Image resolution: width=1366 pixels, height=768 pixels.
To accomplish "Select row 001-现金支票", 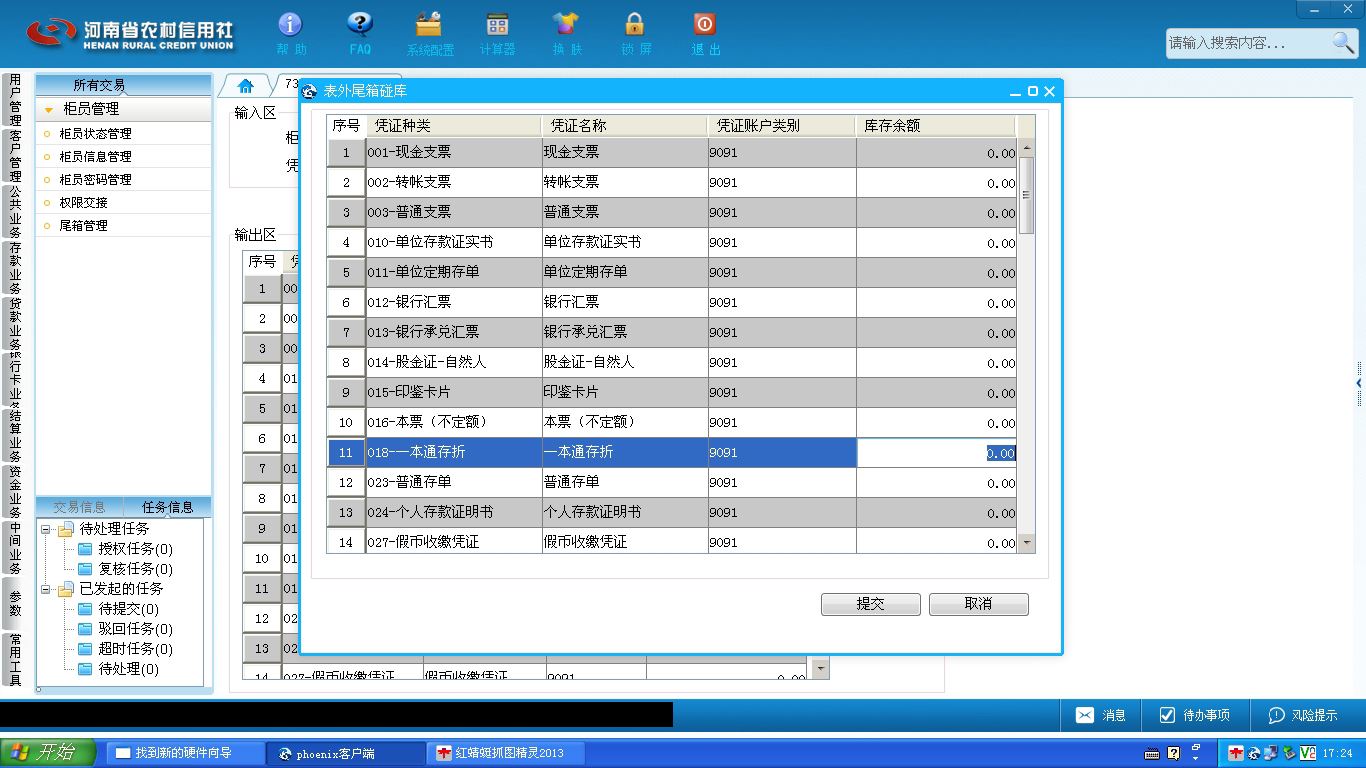I will [671, 153].
